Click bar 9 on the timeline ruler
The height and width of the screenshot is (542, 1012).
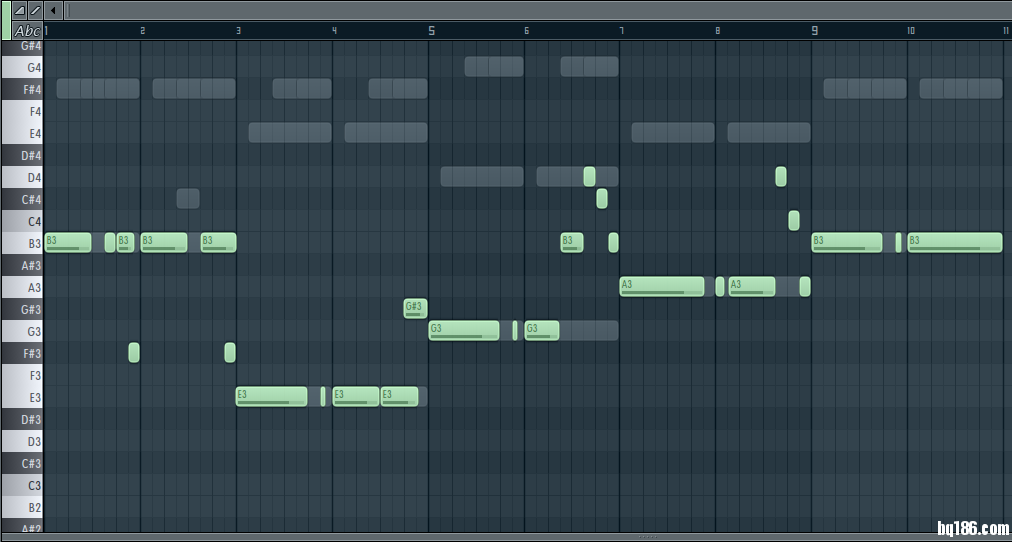[x=815, y=31]
